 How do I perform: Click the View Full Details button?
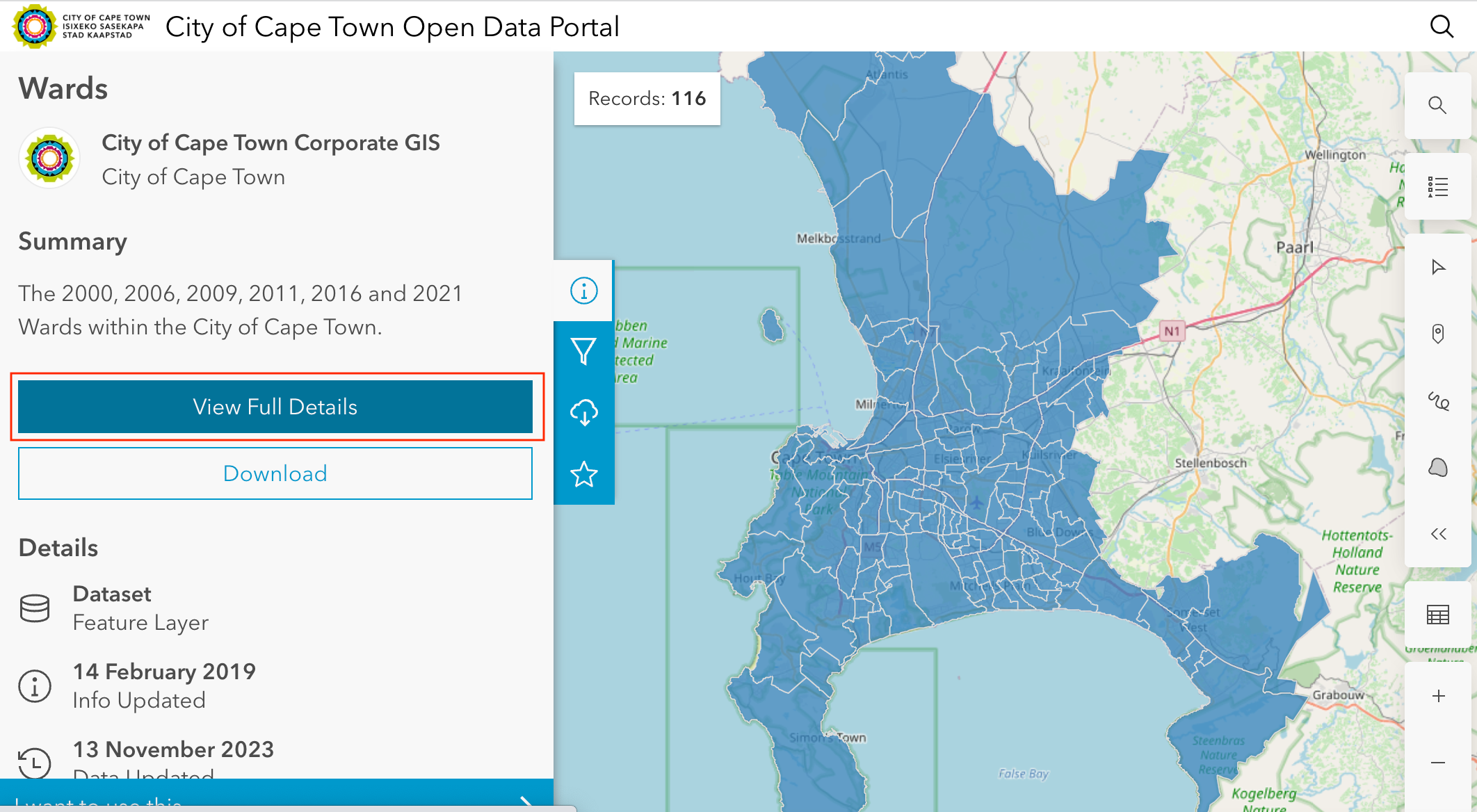click(x=275, y=407)
